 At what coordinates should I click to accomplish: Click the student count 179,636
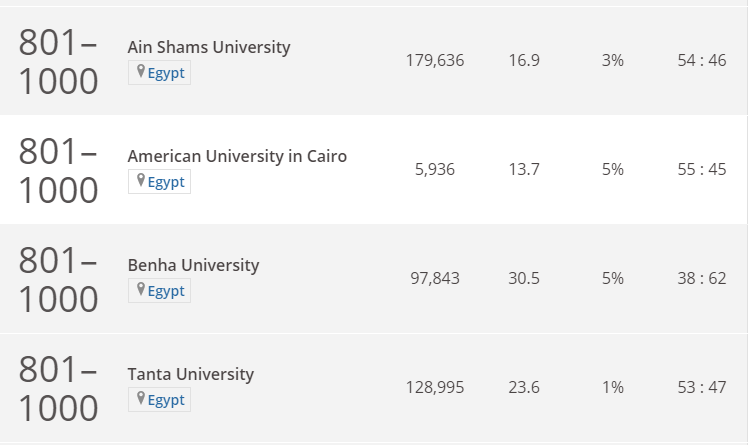point(435,61)
